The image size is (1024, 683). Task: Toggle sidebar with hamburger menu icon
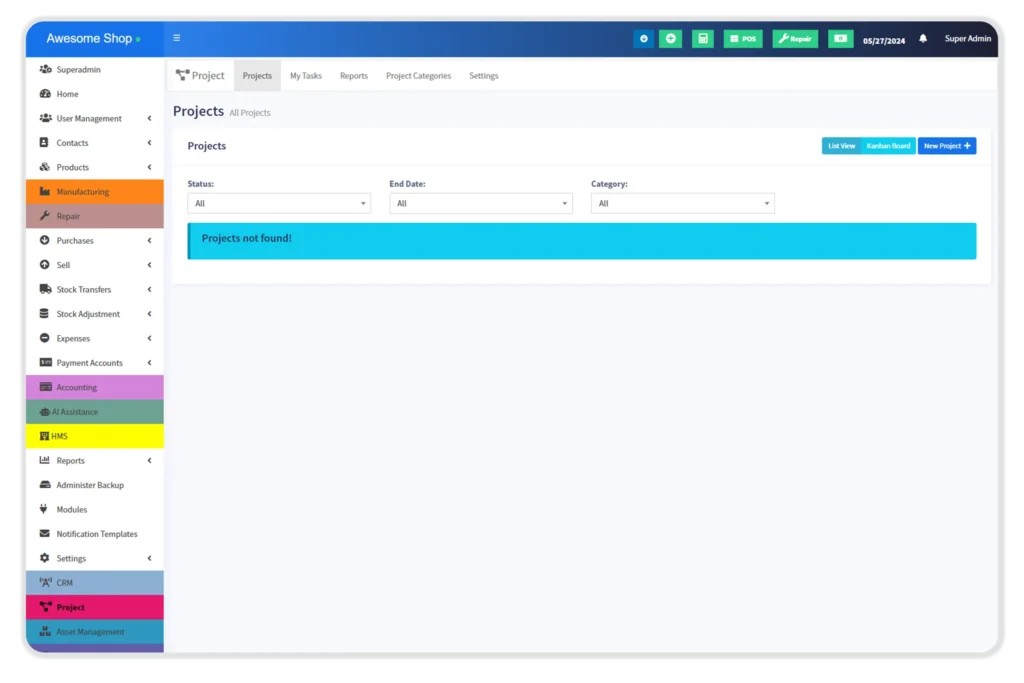pos(177,38)
